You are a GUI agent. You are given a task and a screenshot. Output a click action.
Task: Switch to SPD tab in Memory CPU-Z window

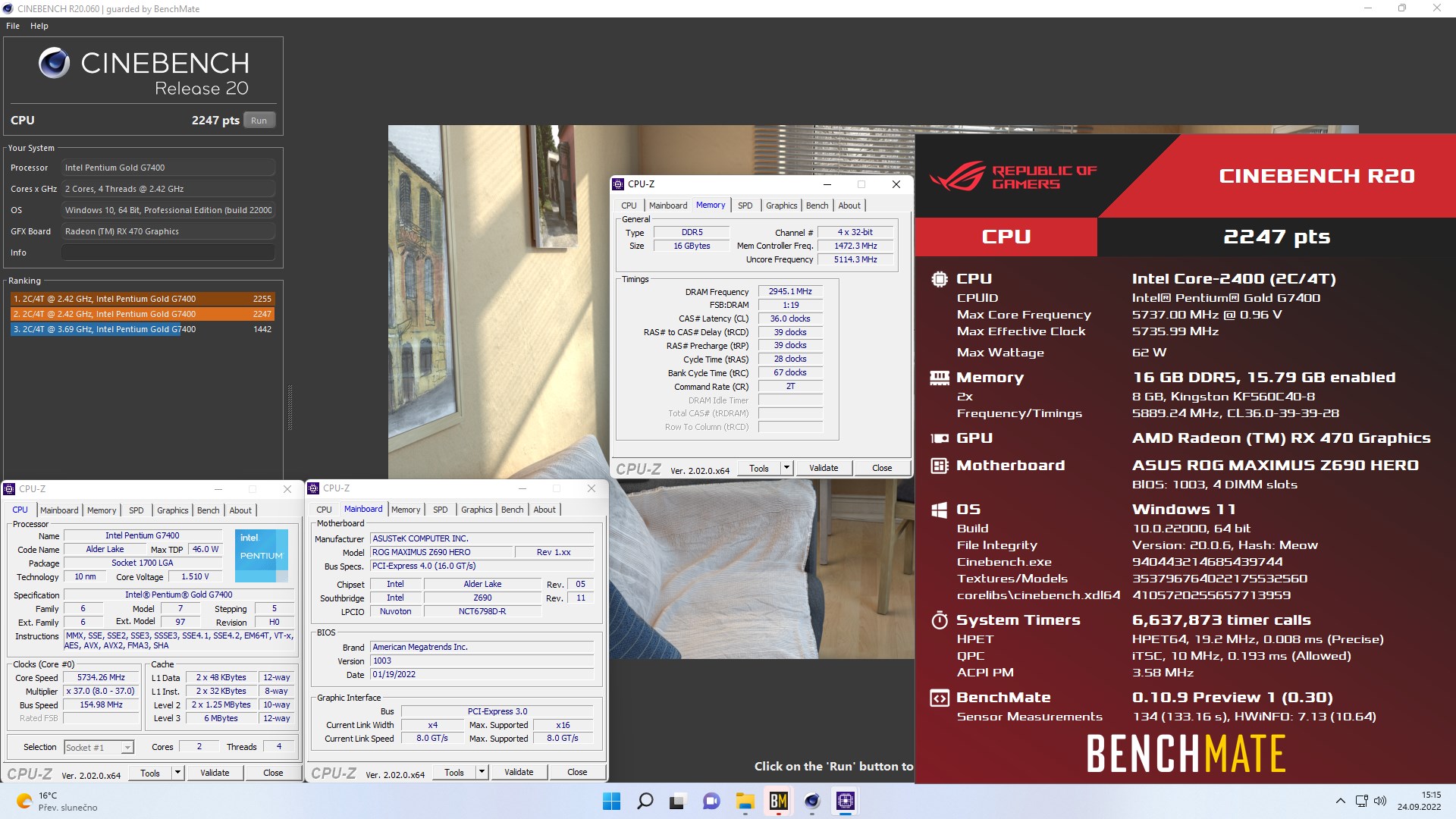point(745,206)
